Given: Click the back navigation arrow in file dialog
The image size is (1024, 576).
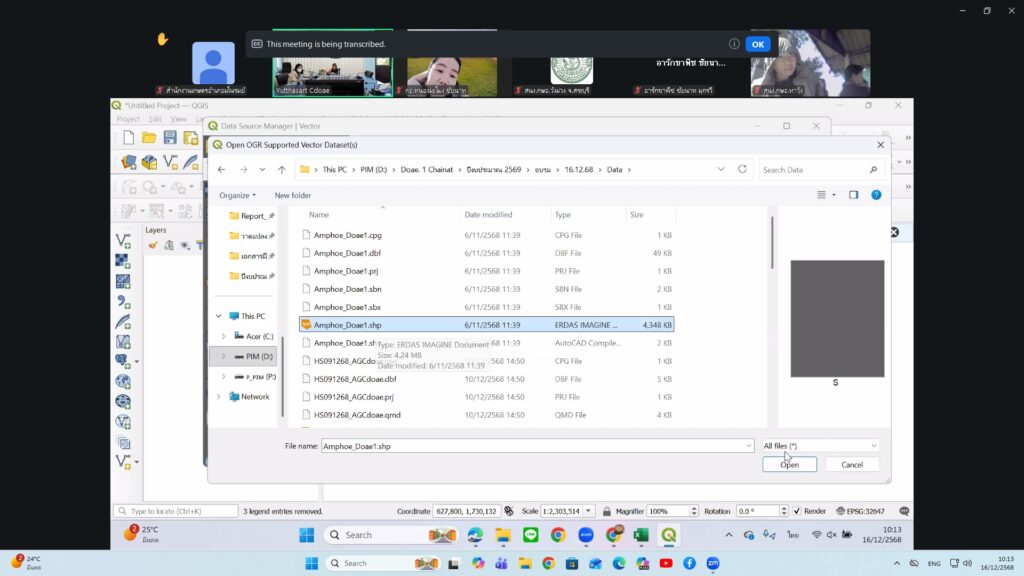Looking at the screenshot, I should [x=222, y=170].
